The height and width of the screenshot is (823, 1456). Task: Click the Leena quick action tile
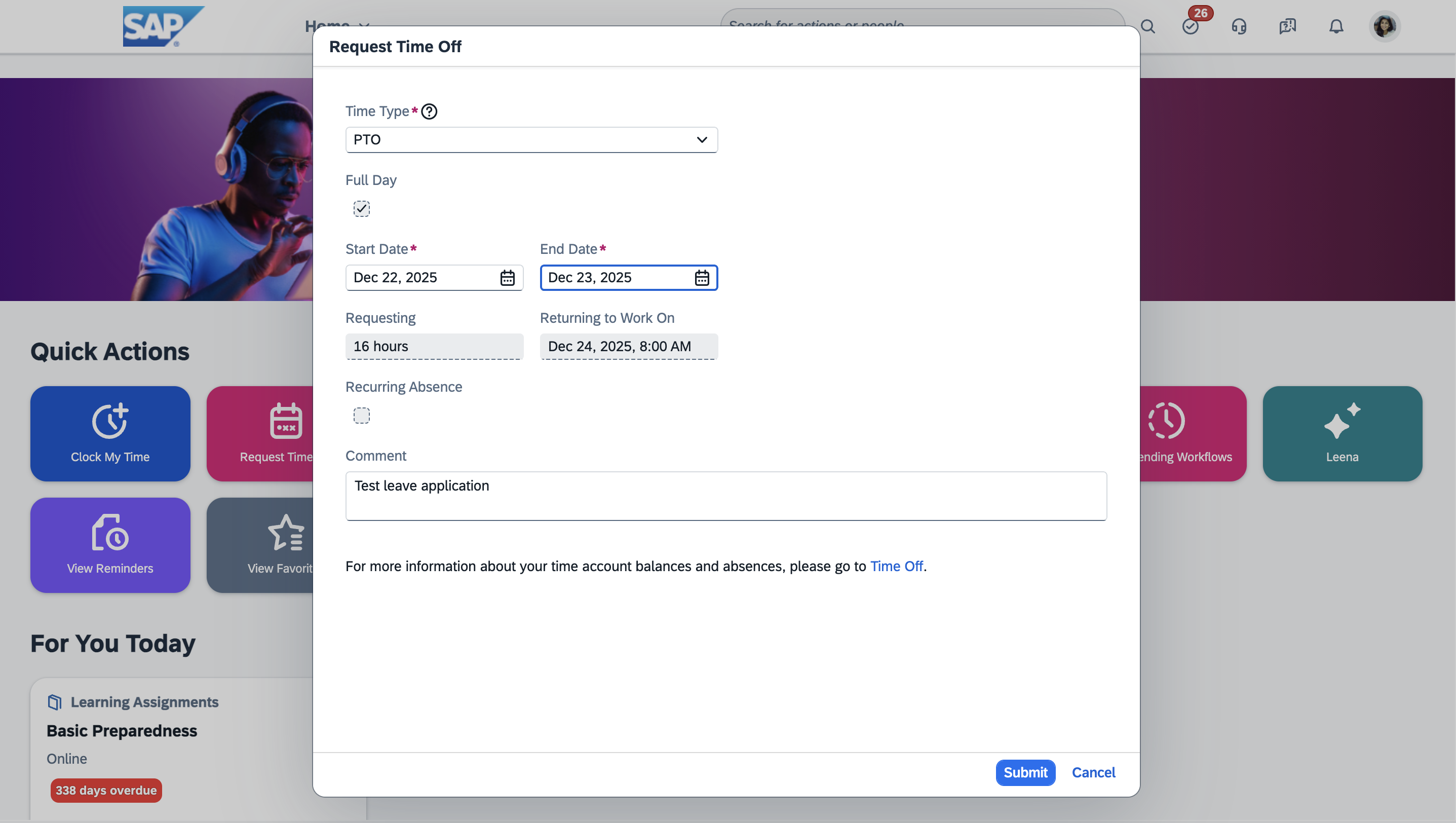pos(1342,434)
